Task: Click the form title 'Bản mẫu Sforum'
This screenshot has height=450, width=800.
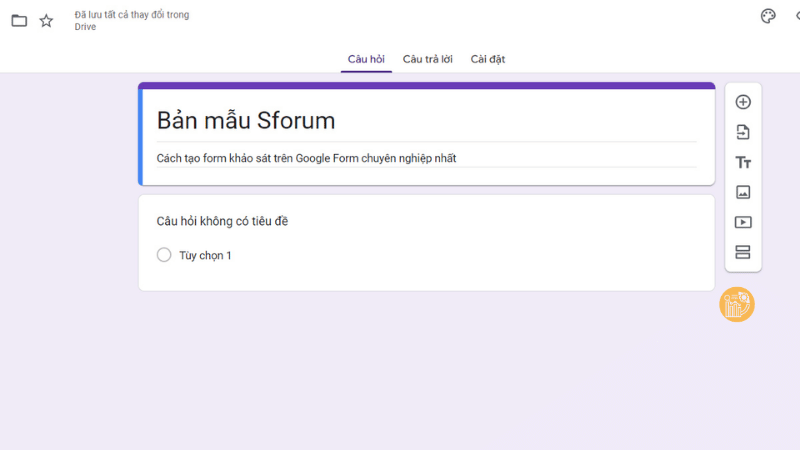Action: tap(246, 121)
